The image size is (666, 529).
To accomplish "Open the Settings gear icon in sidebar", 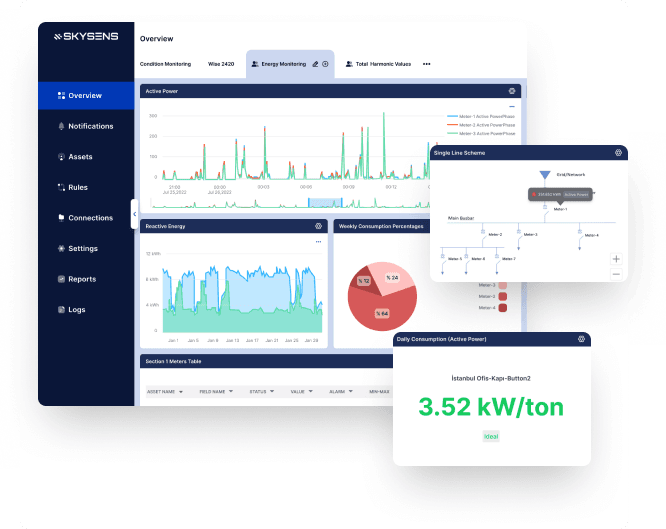I will (61, 248).
